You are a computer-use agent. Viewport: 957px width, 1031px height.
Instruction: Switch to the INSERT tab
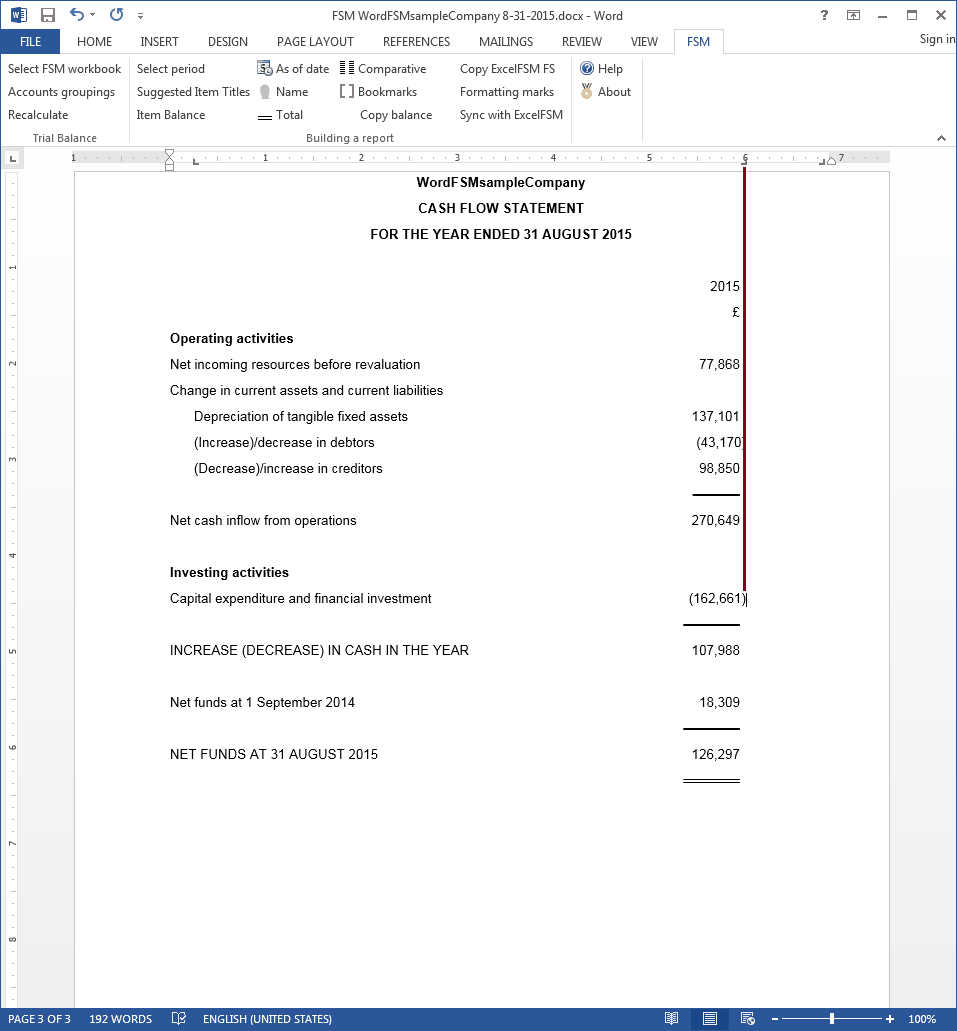[x=159, y=41]
